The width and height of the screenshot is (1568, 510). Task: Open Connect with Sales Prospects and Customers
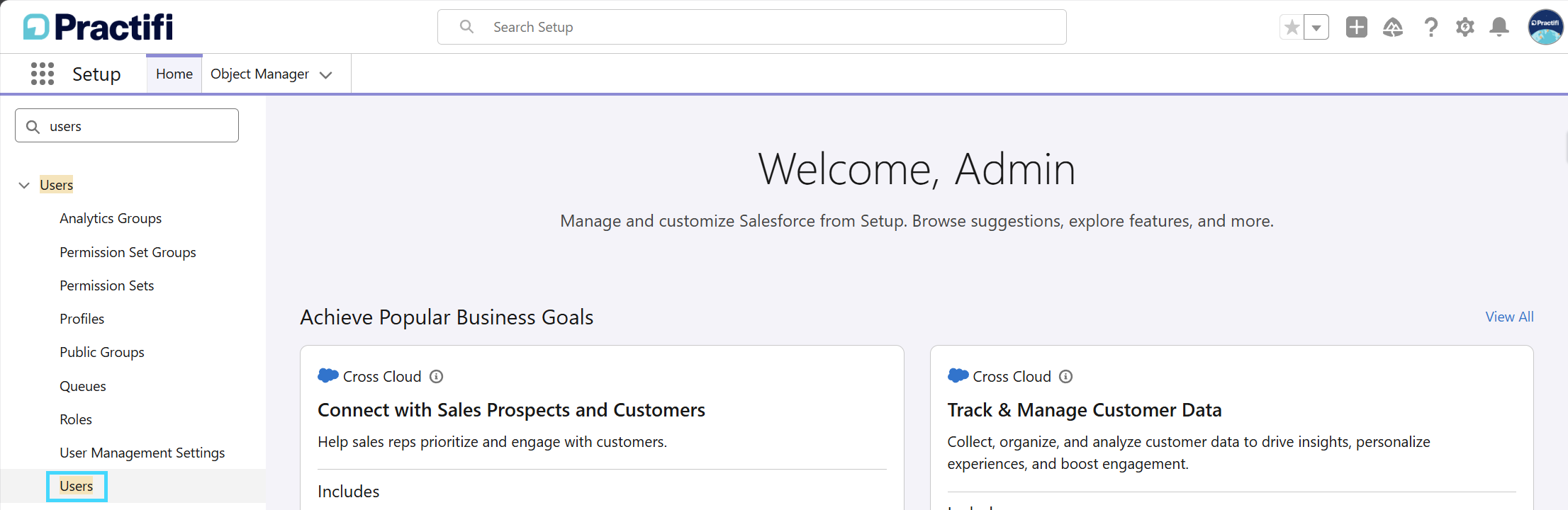[511, 410]
